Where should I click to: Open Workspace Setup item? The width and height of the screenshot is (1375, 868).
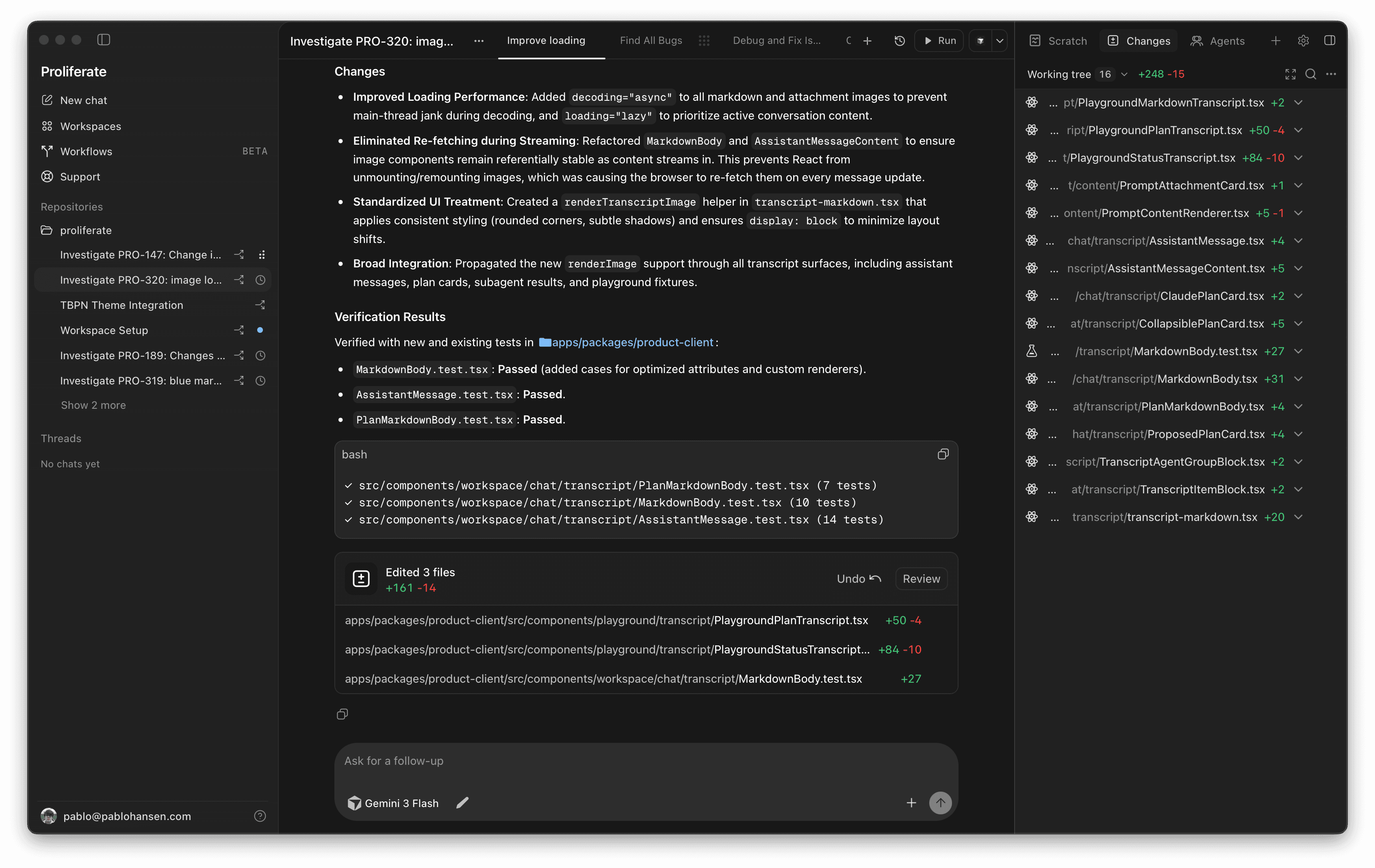pyautogui.click(x=104, y=330)
